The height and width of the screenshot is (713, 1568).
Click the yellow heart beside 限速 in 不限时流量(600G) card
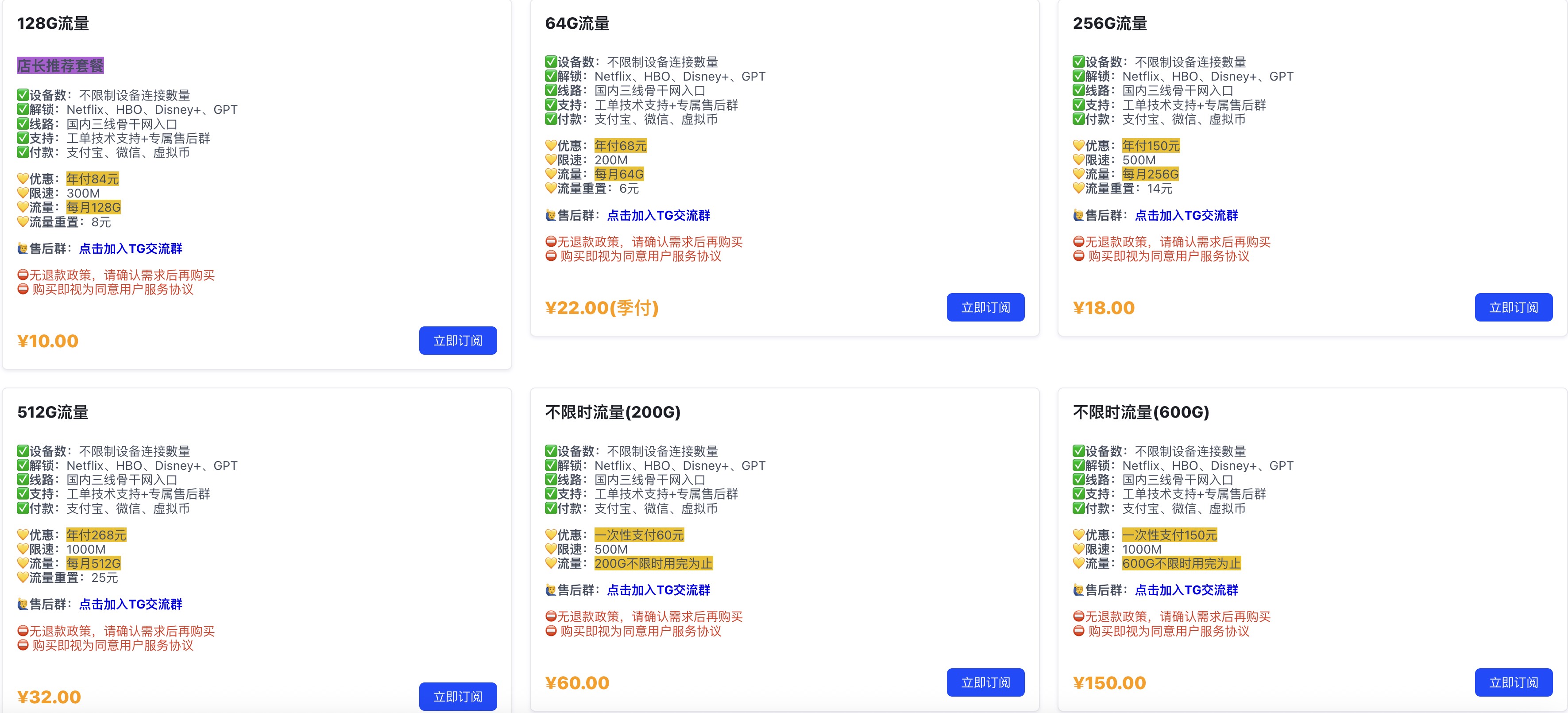coord(1078,549)
